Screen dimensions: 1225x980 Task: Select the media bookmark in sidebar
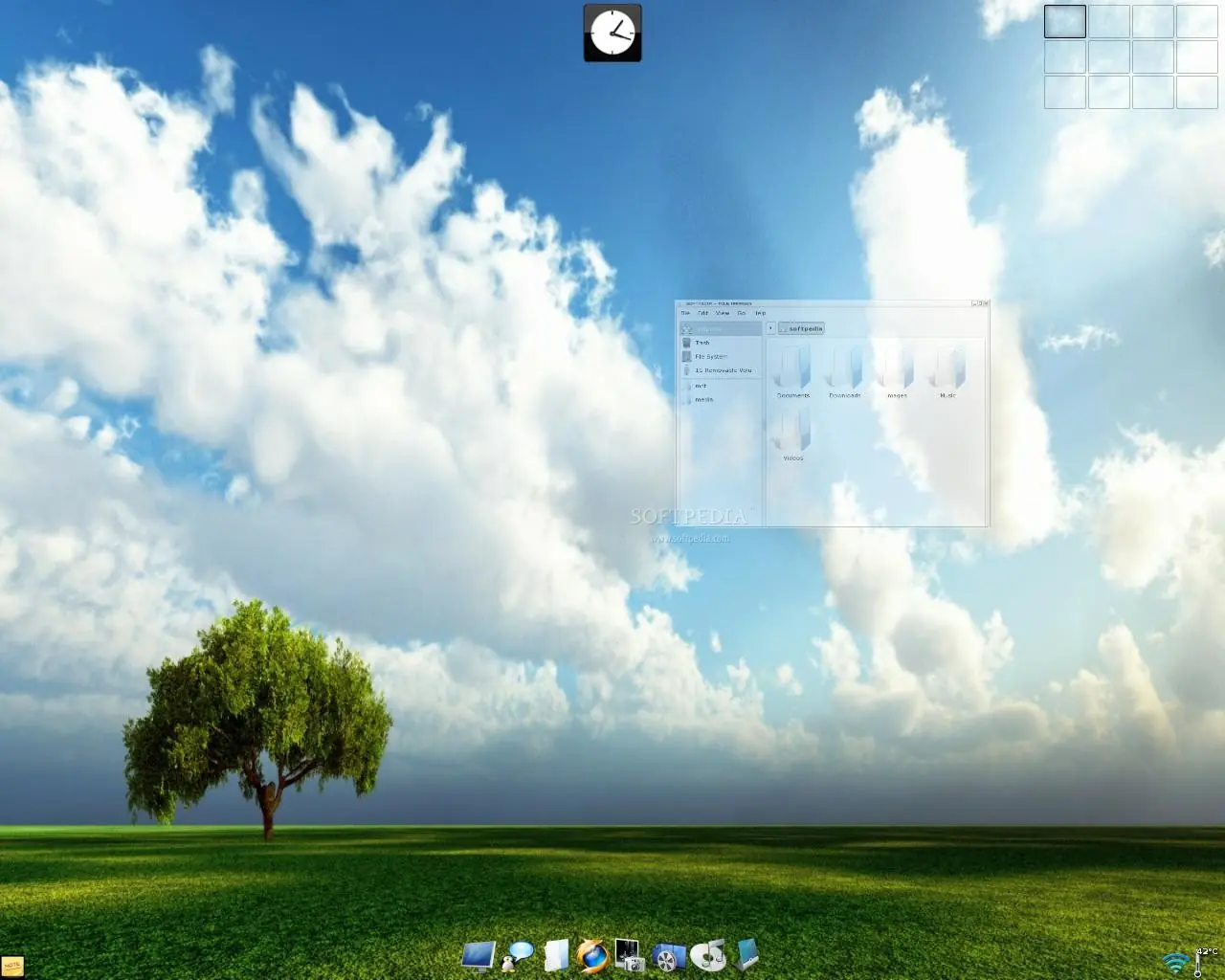pyautogui.click(x=721, y=400)
